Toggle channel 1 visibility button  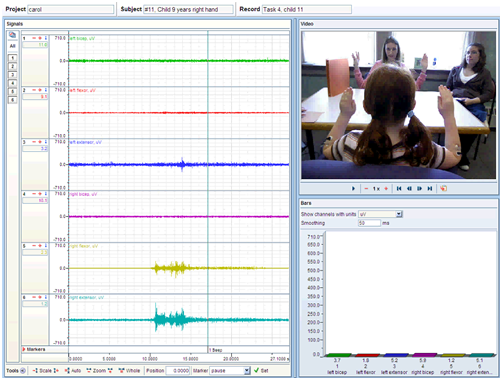pos(12,58)
